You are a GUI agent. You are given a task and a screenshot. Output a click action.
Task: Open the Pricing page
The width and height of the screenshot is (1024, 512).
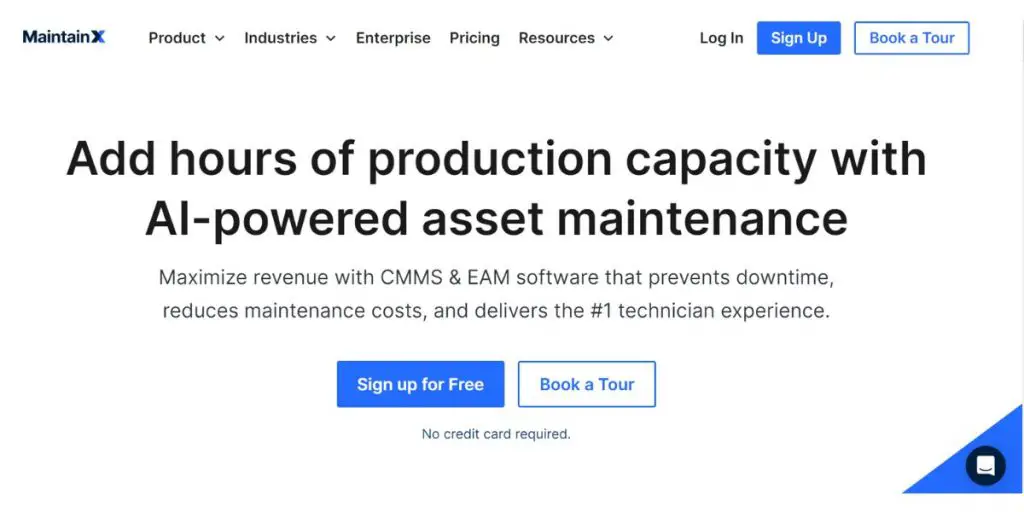474,38
